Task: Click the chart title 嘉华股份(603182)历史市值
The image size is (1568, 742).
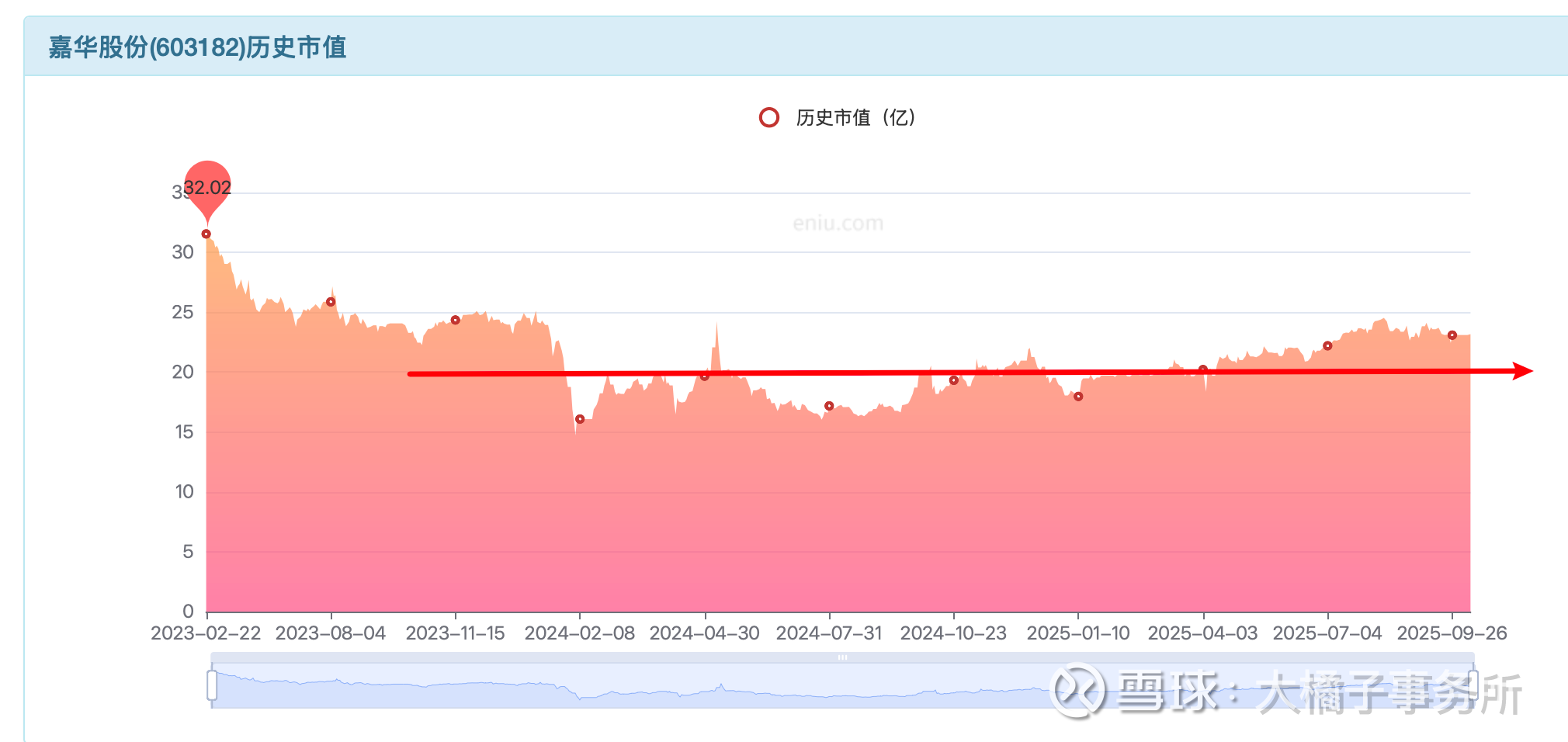Action: pyautogui.click(x=197, y=47)
